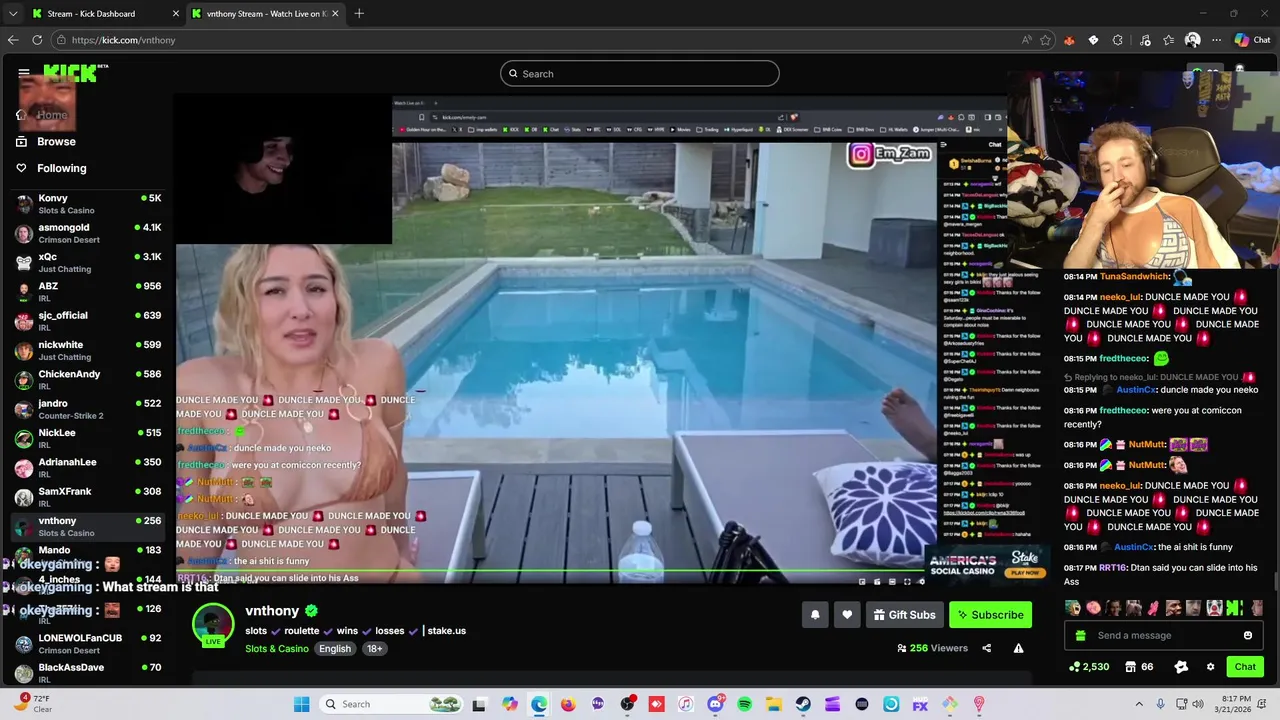Open LONEWOLFanCUB's channel in the sidebar
The width and height of the screenshot is (1280, 720).
point(88,643)
